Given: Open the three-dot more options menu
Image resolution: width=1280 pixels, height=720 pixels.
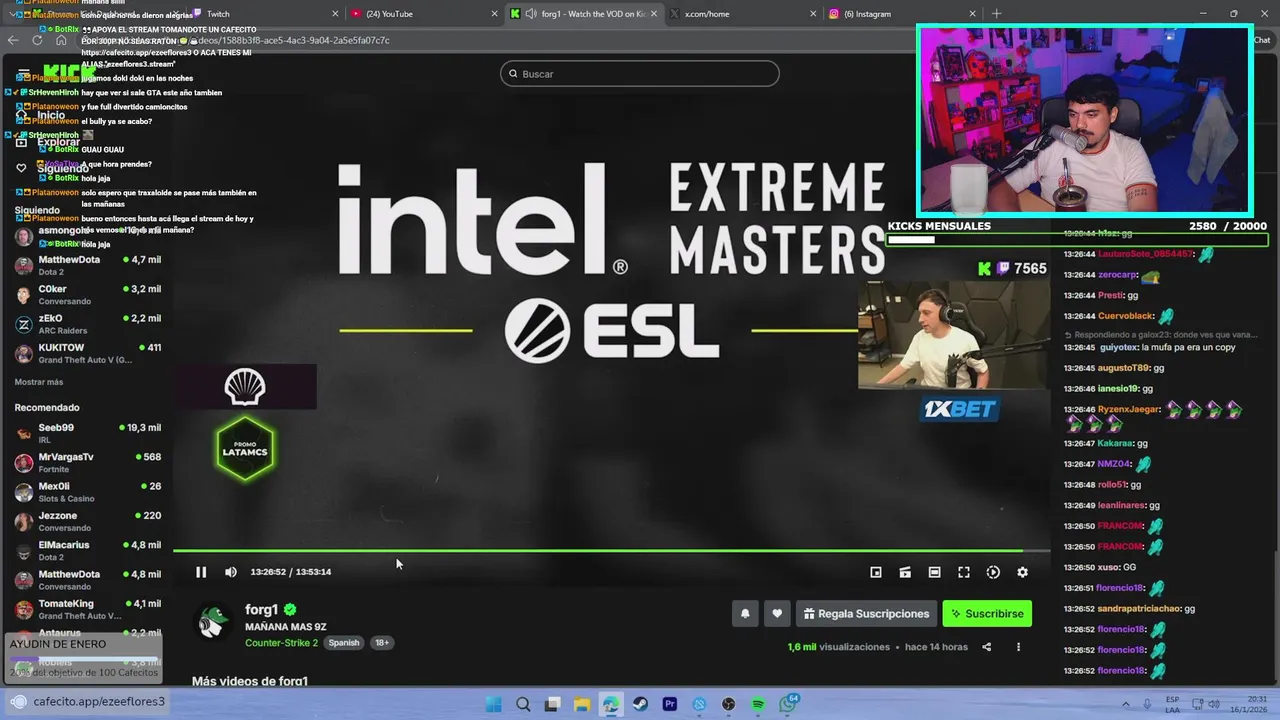Looking at the screenshot, I should pos(1018,647).
